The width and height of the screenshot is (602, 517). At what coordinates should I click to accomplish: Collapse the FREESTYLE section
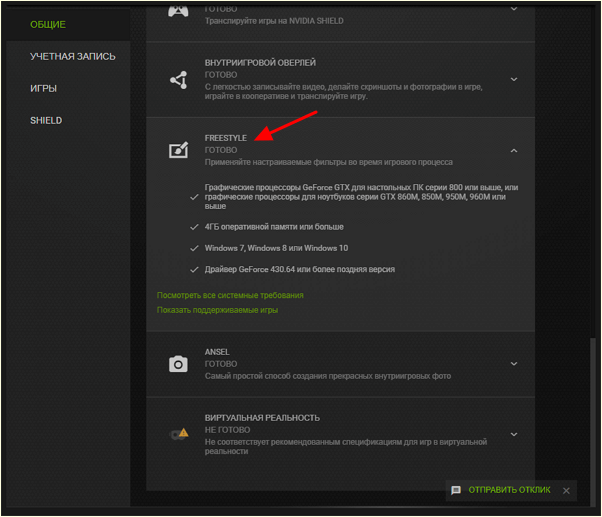pyautogui.click(x=514, y=151)
